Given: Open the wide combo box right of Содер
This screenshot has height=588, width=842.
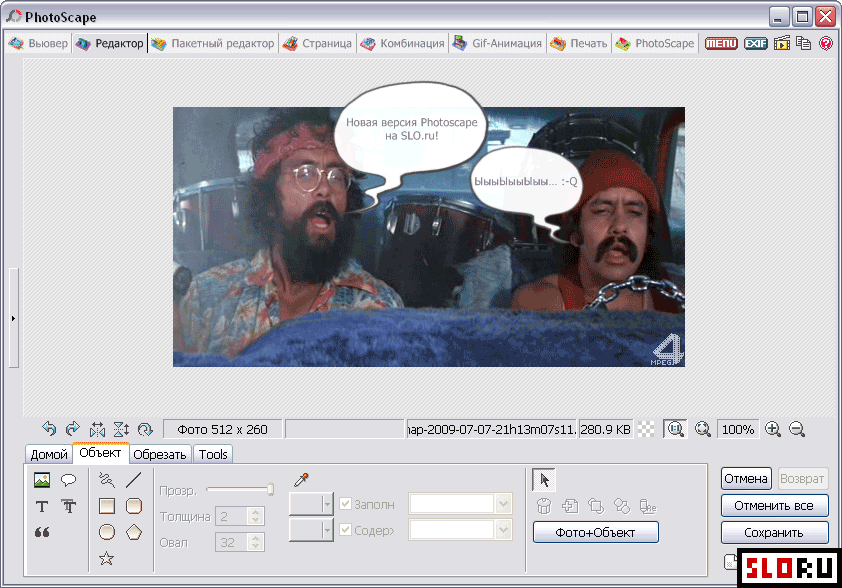Looking at the screenshot, I should (x=460, y=530).
